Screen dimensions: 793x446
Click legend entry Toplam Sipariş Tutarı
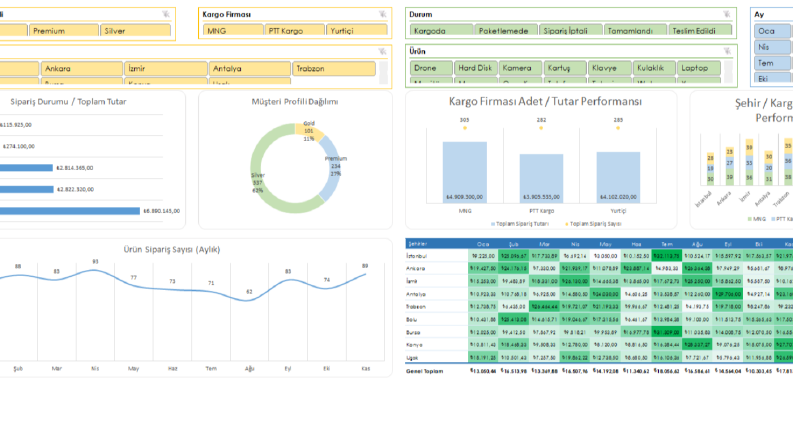pos(519,224)
